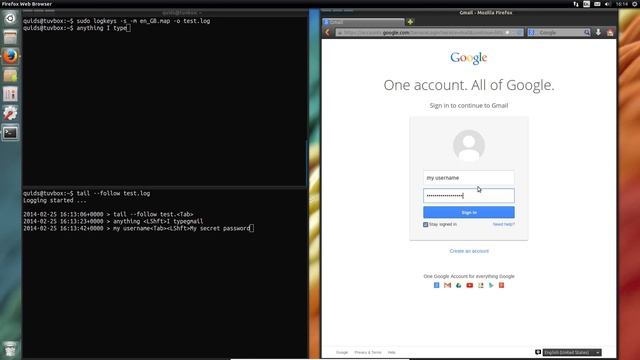The height and width of the screenshot is (360, 640).
Task: Open the Trash at the launcher bottom
Action: point(10,350)
